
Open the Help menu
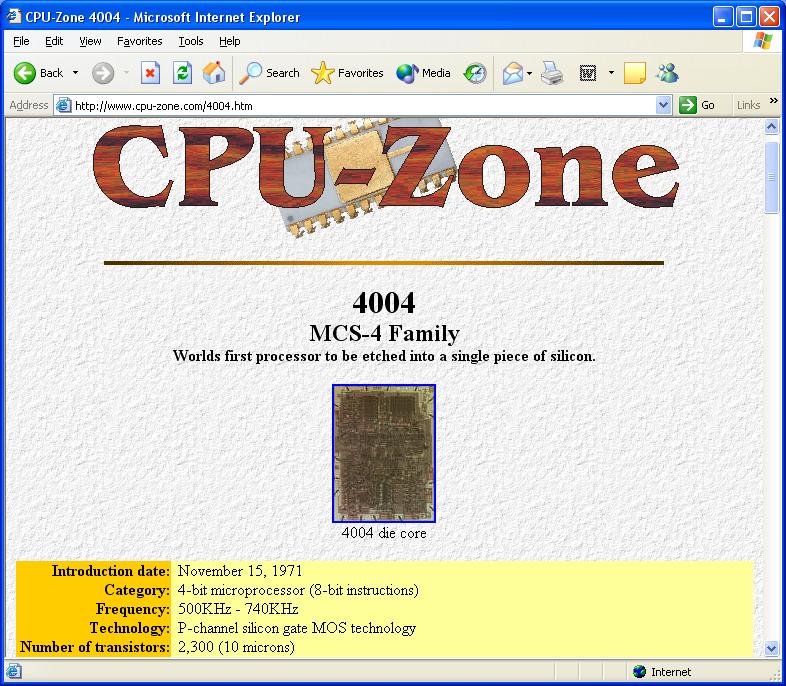(x=230, y=41)
